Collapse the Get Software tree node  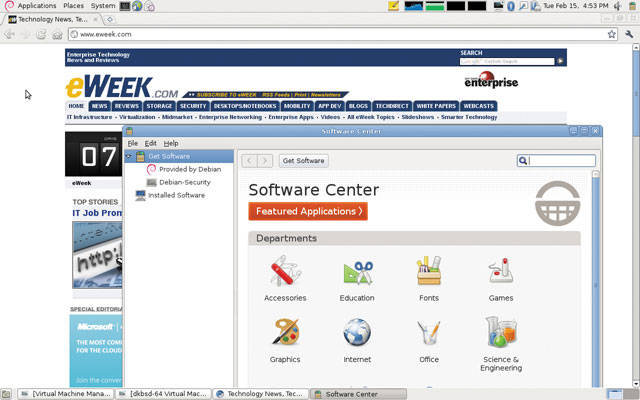click(129, 156)
